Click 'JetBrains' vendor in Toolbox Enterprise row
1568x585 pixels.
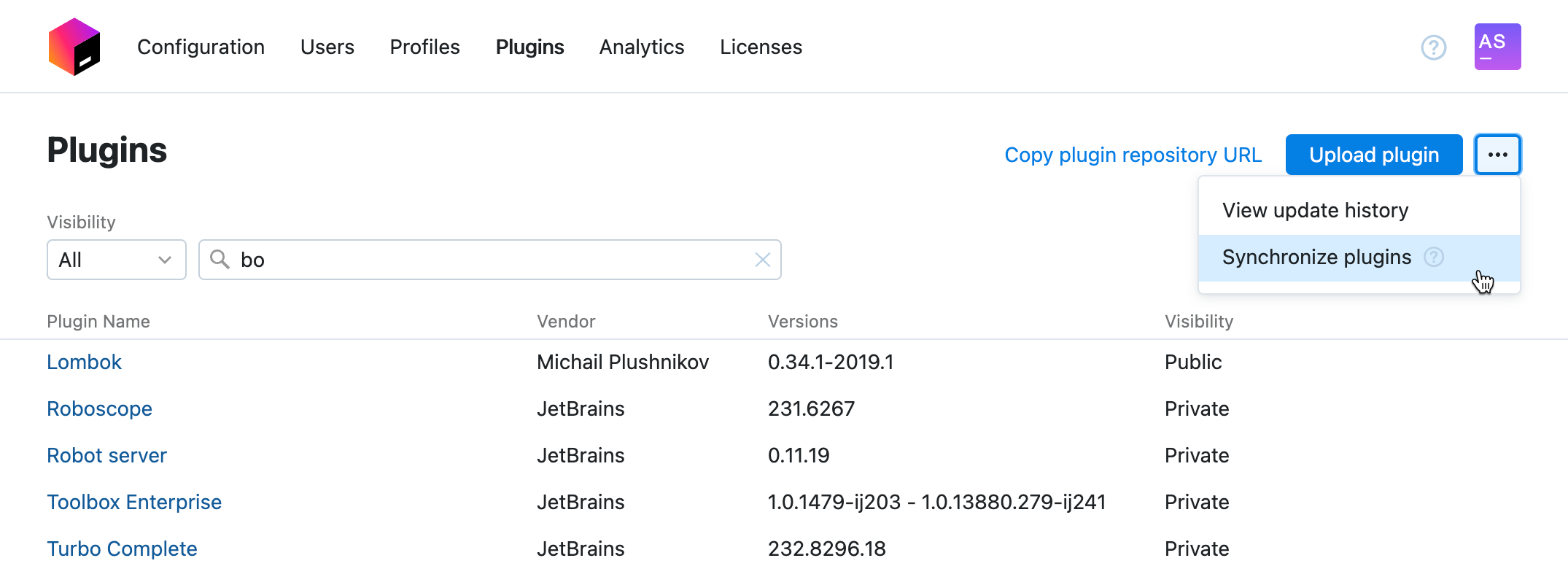click(x=581, y=502)
